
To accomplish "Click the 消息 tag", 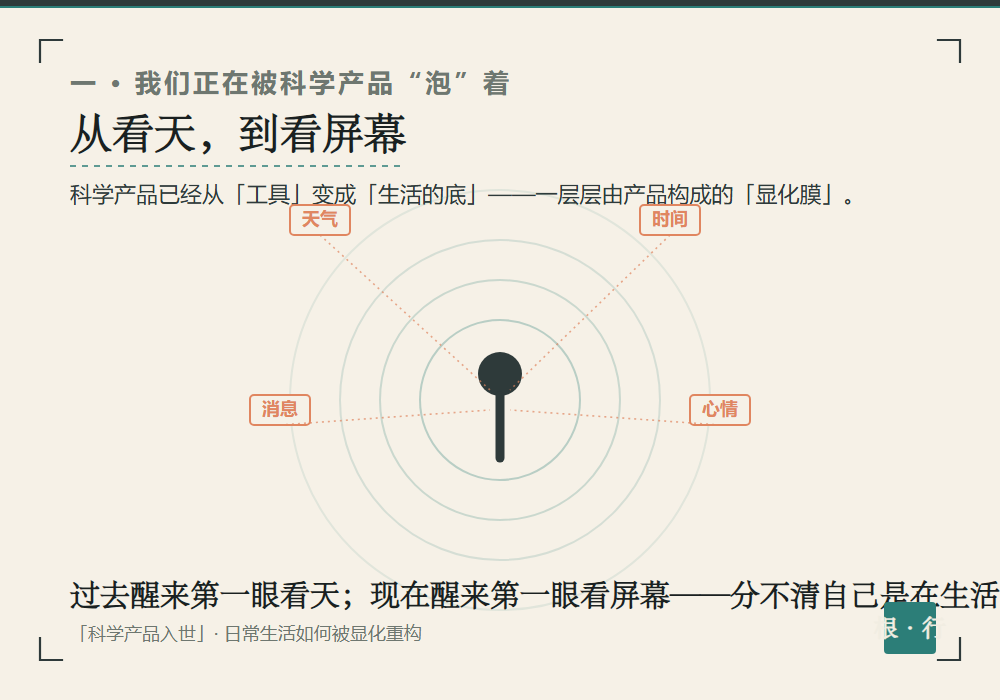I will 280,409.
